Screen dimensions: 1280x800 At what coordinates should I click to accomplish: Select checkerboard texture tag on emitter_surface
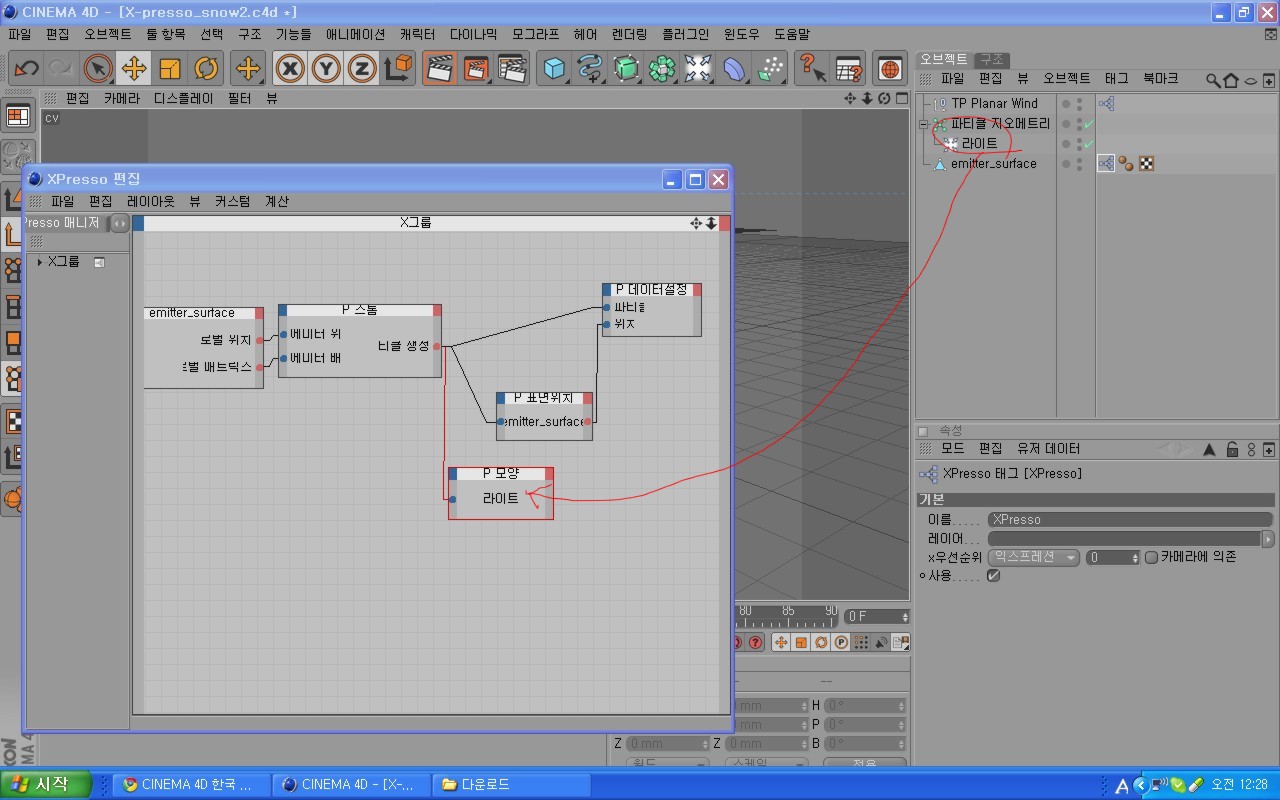pyautogui.click(x=1147, y=164)
